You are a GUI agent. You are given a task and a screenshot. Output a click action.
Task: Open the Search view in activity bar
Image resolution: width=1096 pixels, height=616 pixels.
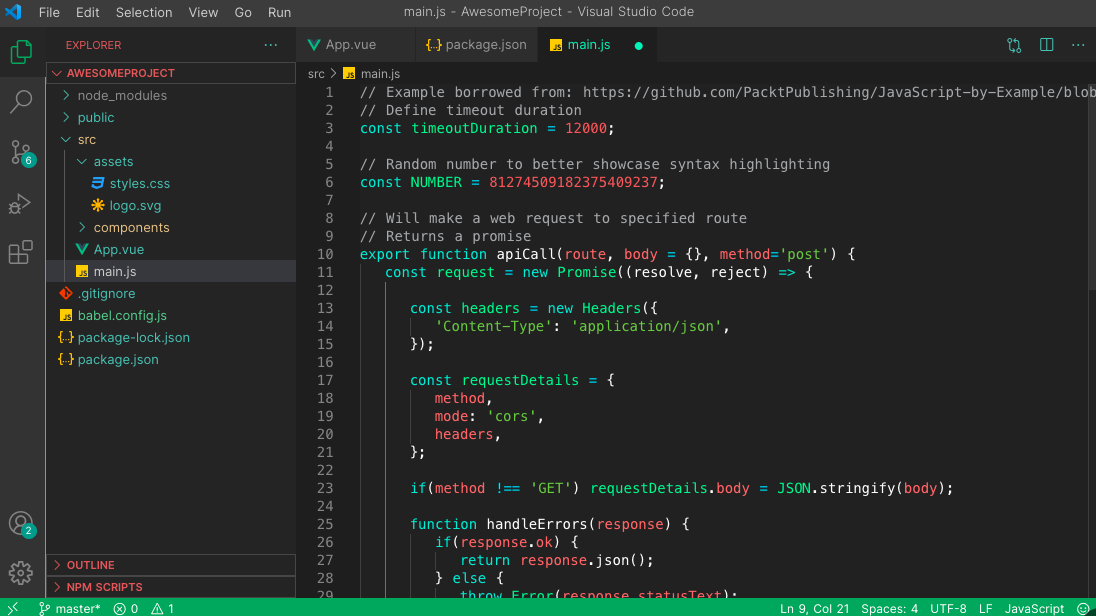point(21,102)
